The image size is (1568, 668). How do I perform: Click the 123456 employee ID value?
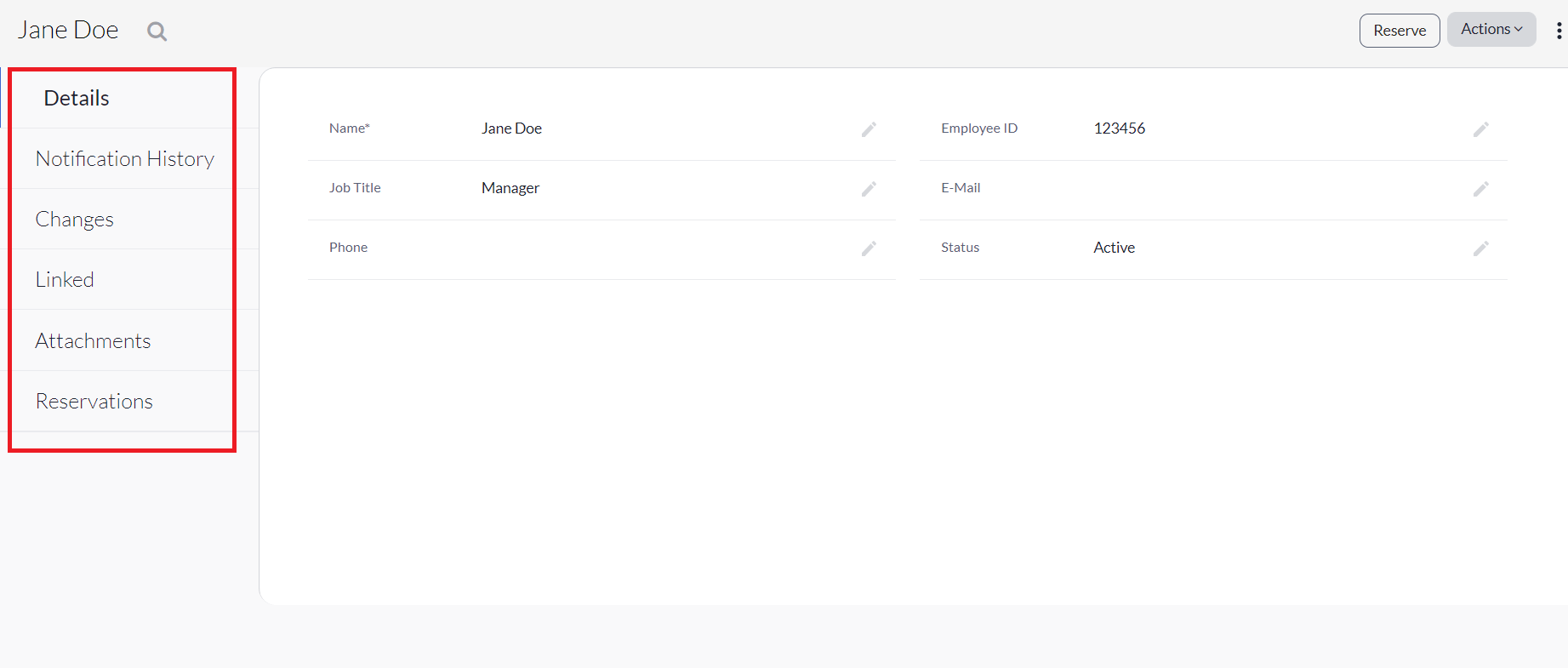(1120, 128)
